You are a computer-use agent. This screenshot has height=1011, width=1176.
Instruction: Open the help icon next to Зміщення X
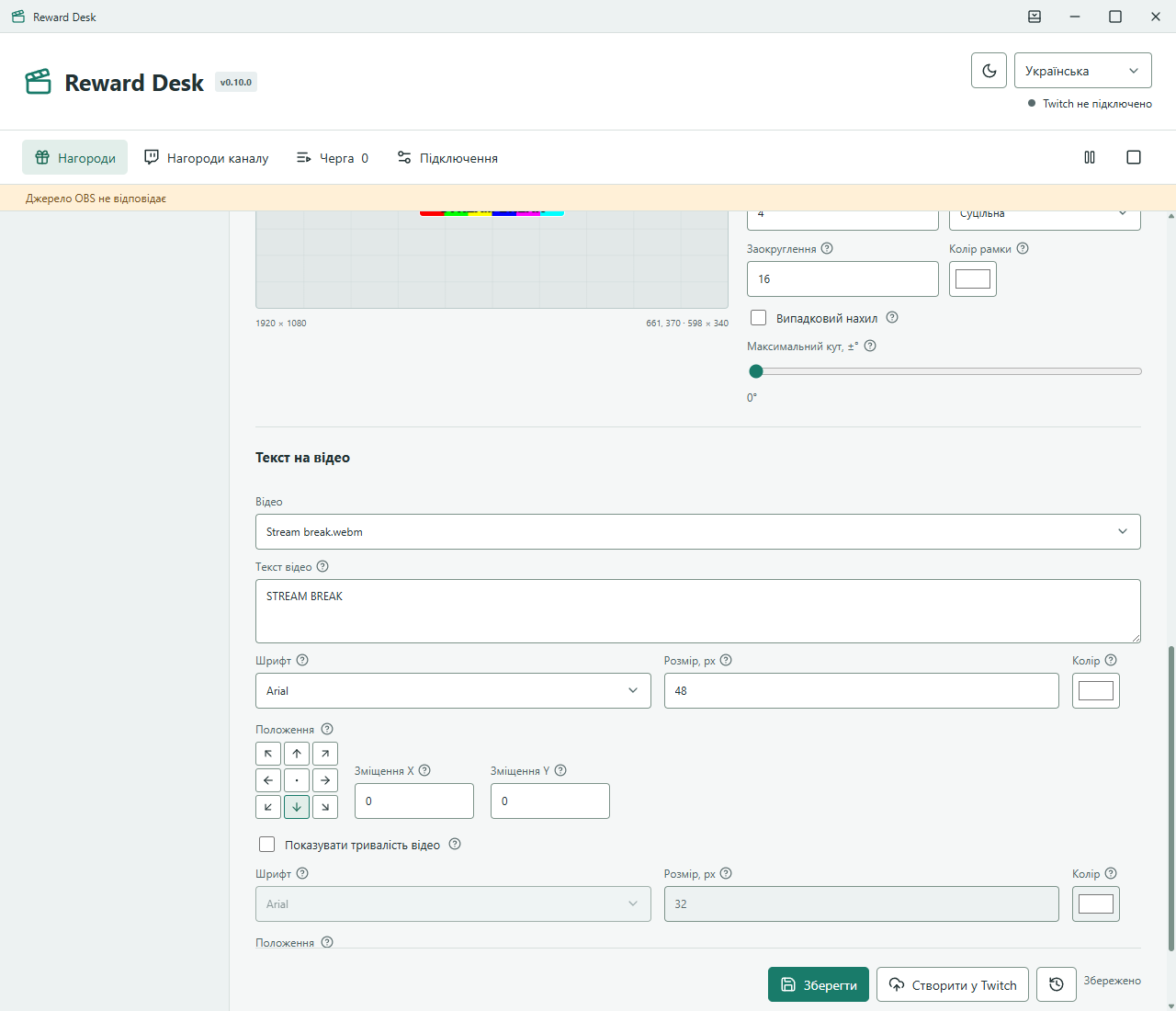click(424, 770)
